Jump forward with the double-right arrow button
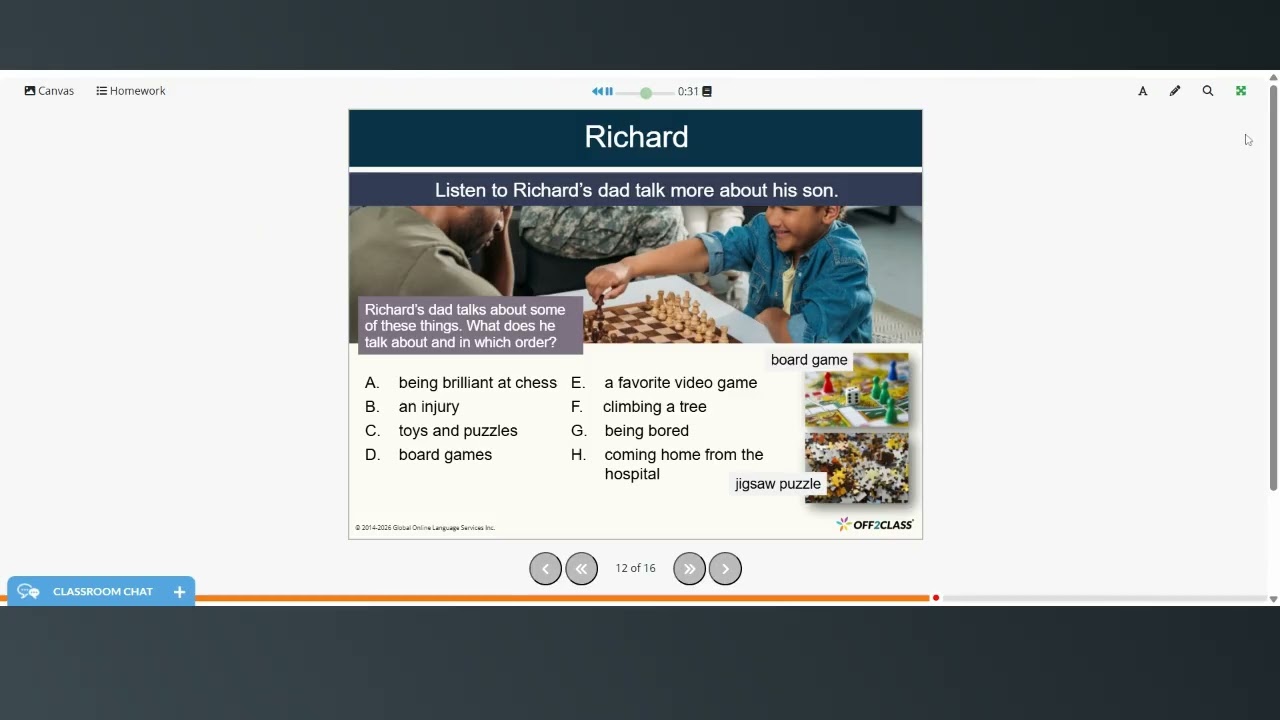The image size is (1280, 720). coord(689,568)
